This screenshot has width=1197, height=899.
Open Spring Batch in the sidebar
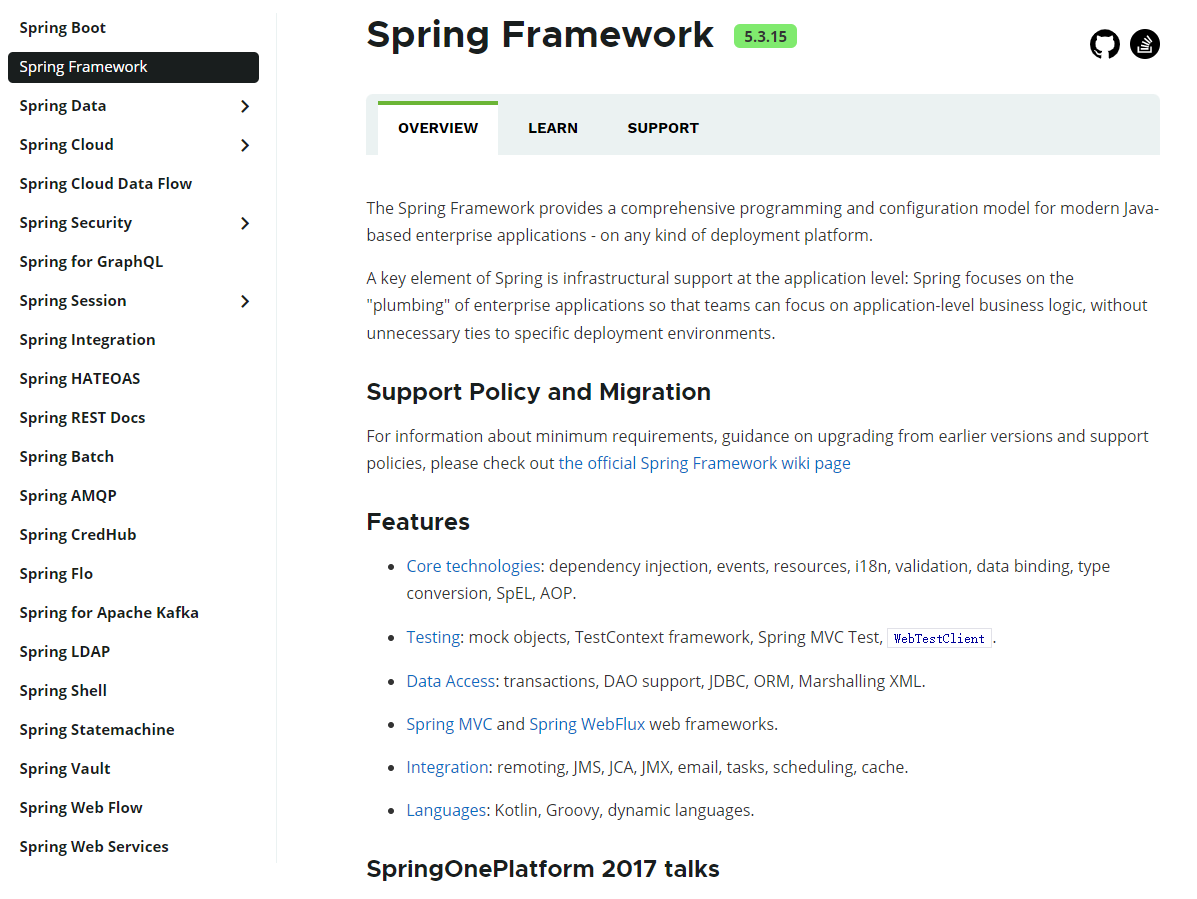tap(66, 456)
